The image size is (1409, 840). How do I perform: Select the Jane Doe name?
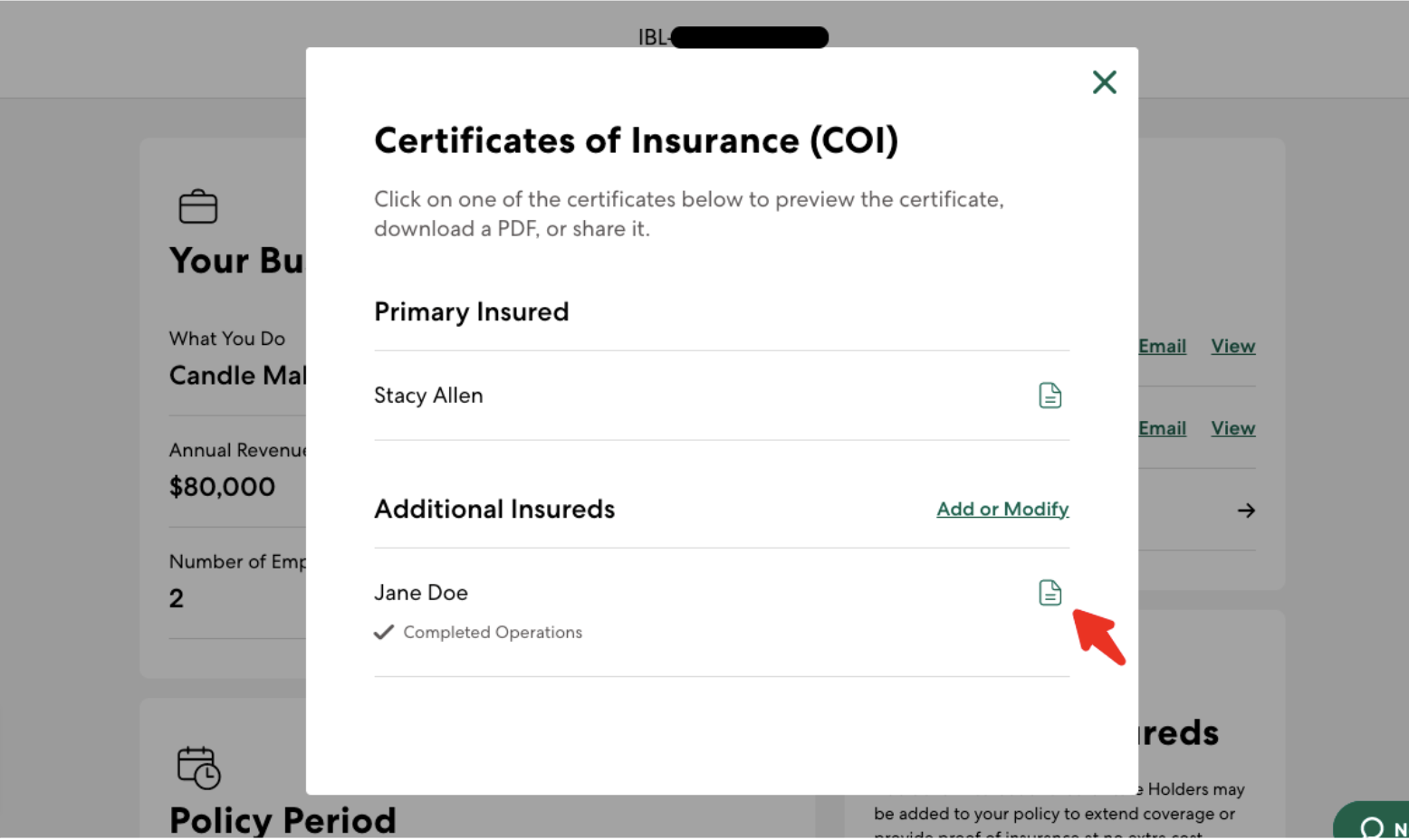point(421,593)
